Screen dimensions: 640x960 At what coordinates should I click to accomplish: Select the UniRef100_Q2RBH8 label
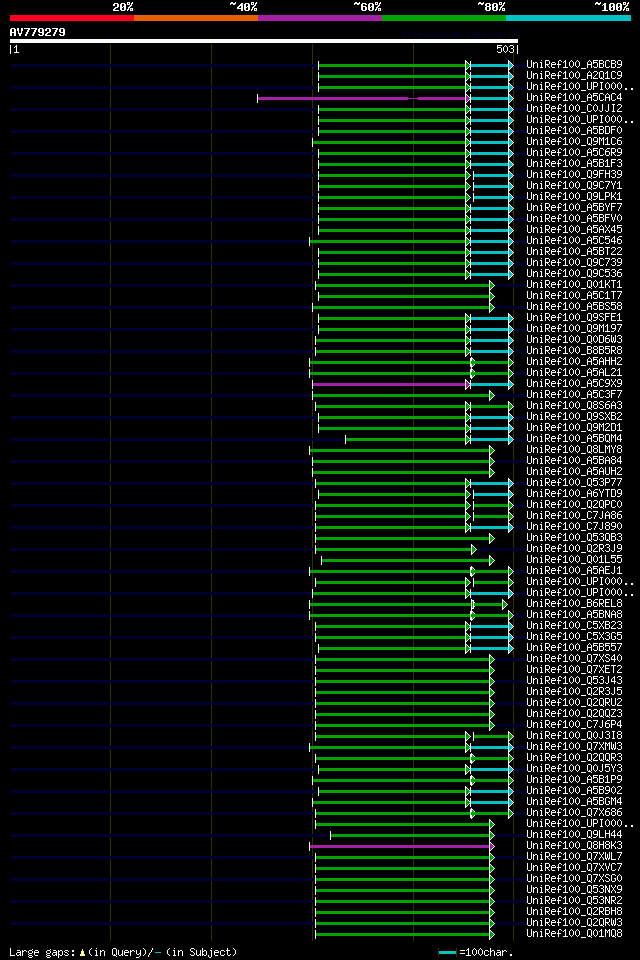point(574,913)
